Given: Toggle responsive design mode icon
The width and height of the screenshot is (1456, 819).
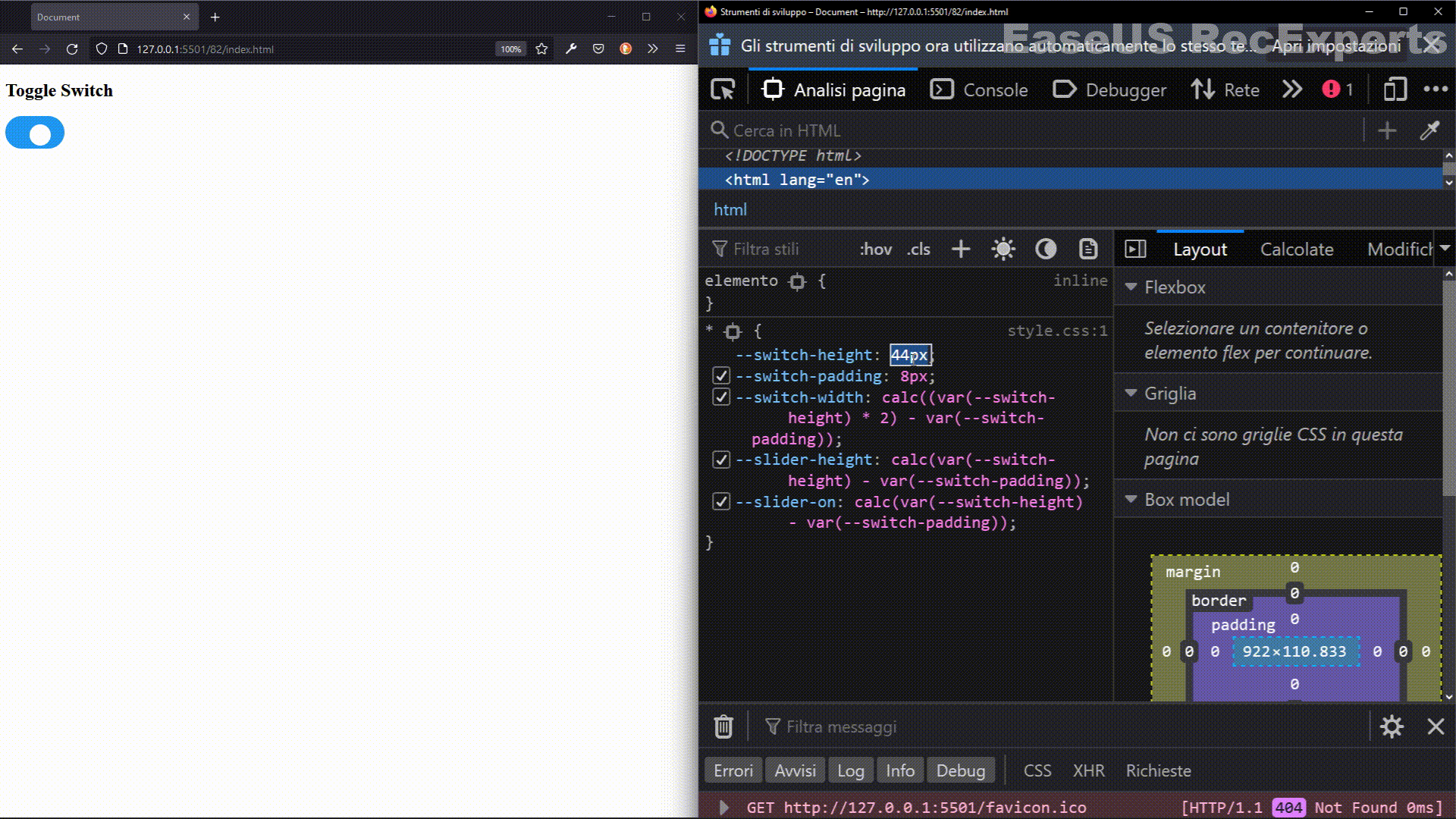Looking at the screenshot, I should tap(1395, 89).
